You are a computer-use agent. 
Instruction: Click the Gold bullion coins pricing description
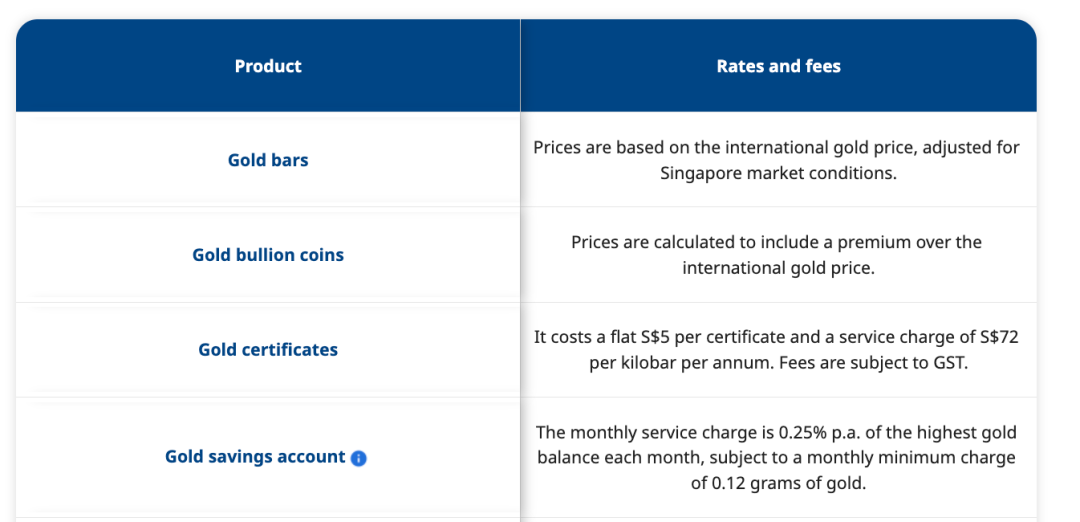coord(776,255)
